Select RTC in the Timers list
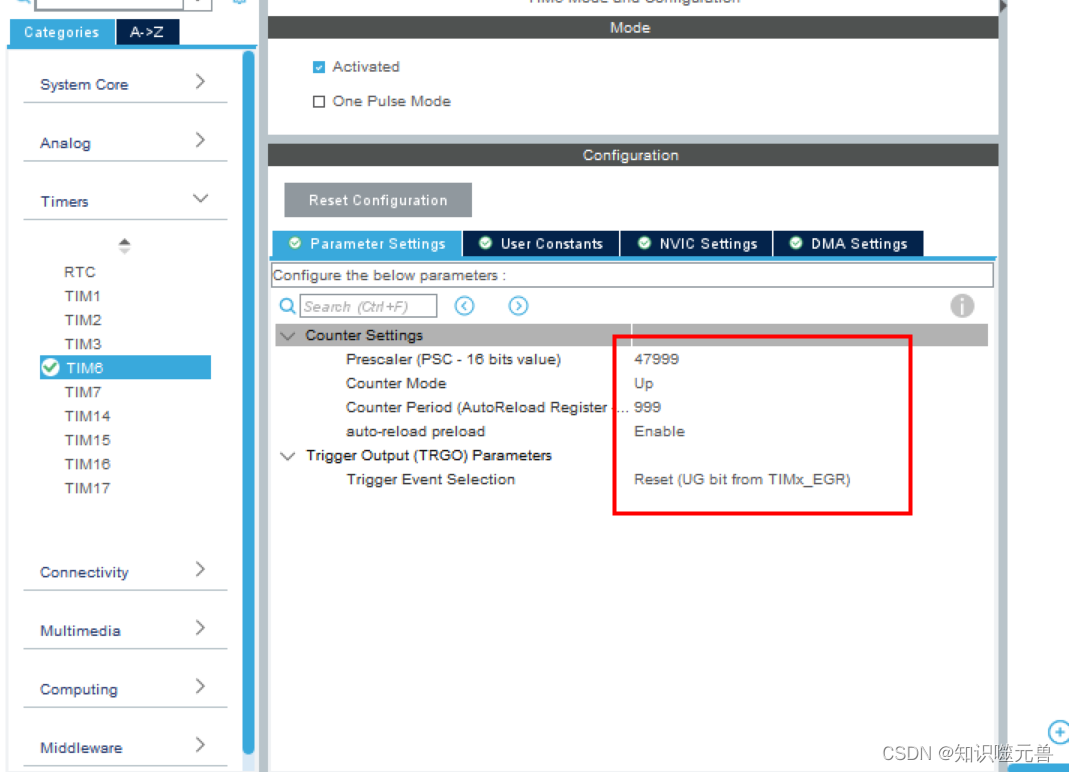1069x772 pixels. 80,272
